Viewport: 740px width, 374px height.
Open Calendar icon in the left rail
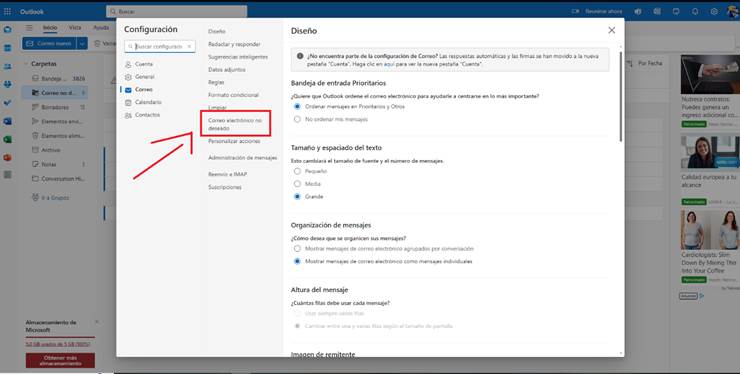coord(8,48)
